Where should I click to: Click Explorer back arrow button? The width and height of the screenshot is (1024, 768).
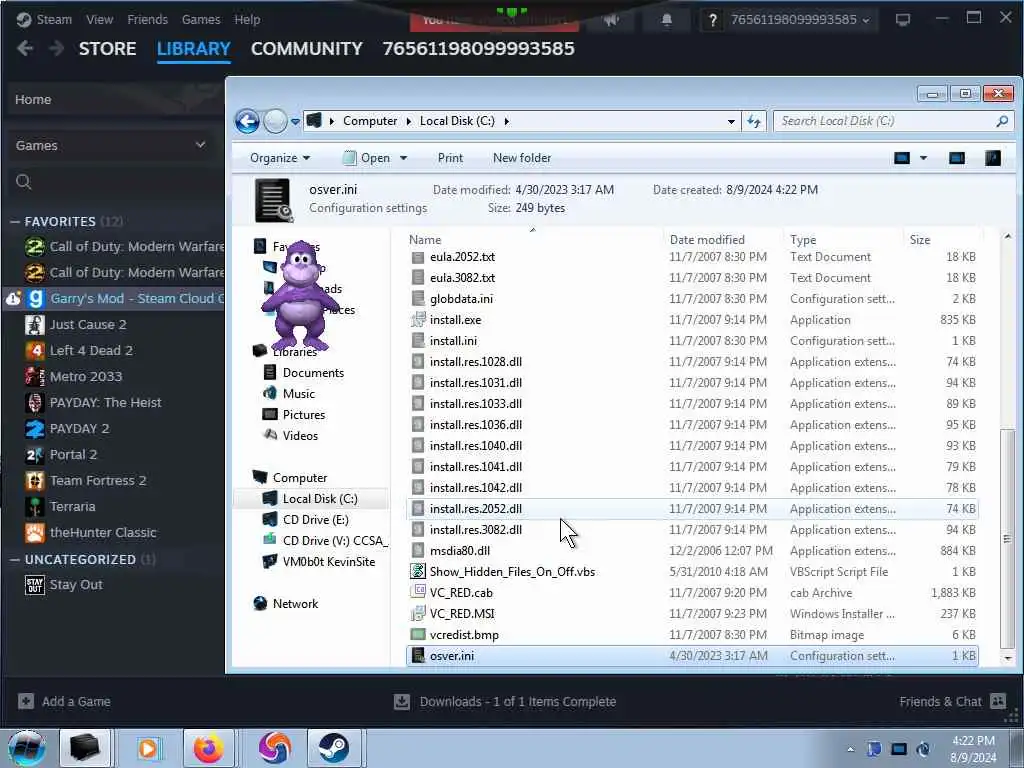pos(248,121)
